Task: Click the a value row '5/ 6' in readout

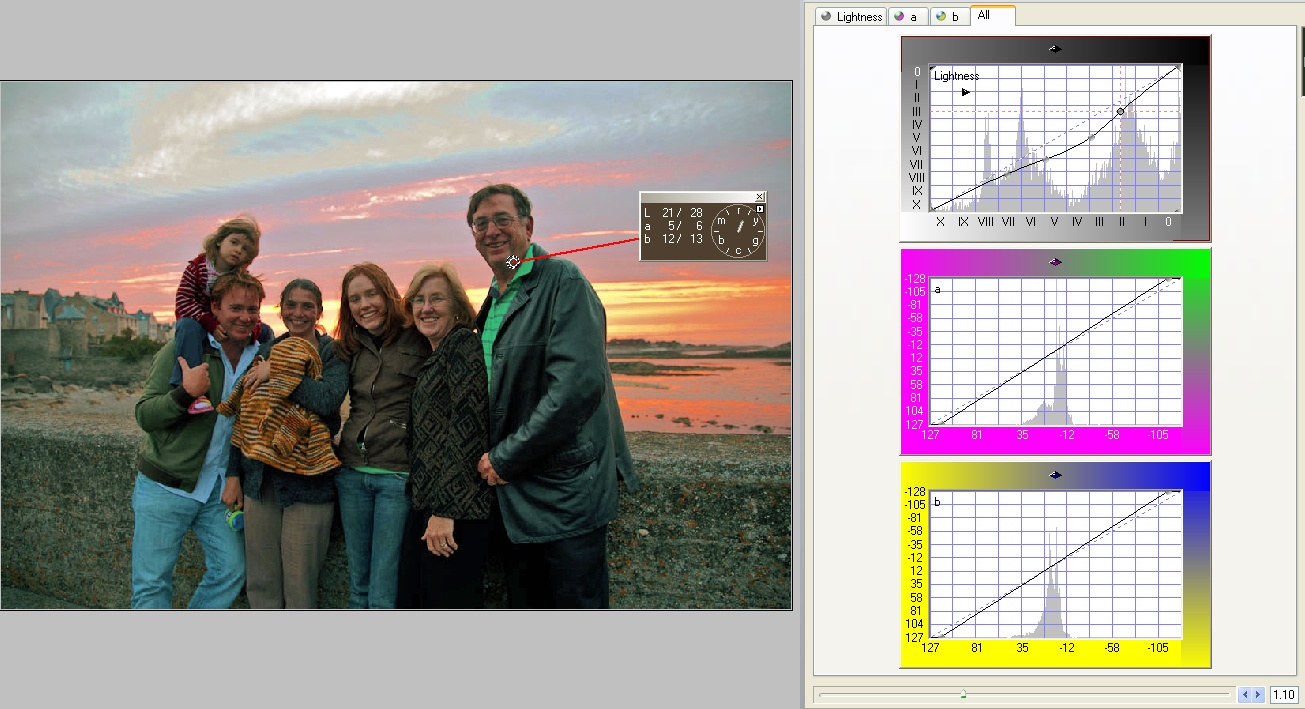Action: pos(674,225)
